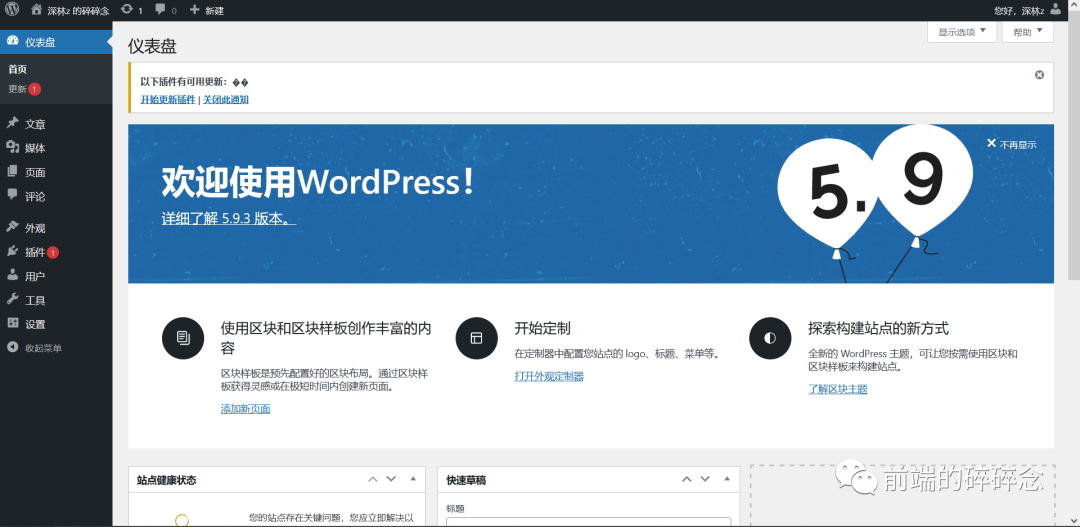Click the 添加新页面 link
Viewport: 1080px width, 527px height.
coord(245,409)
